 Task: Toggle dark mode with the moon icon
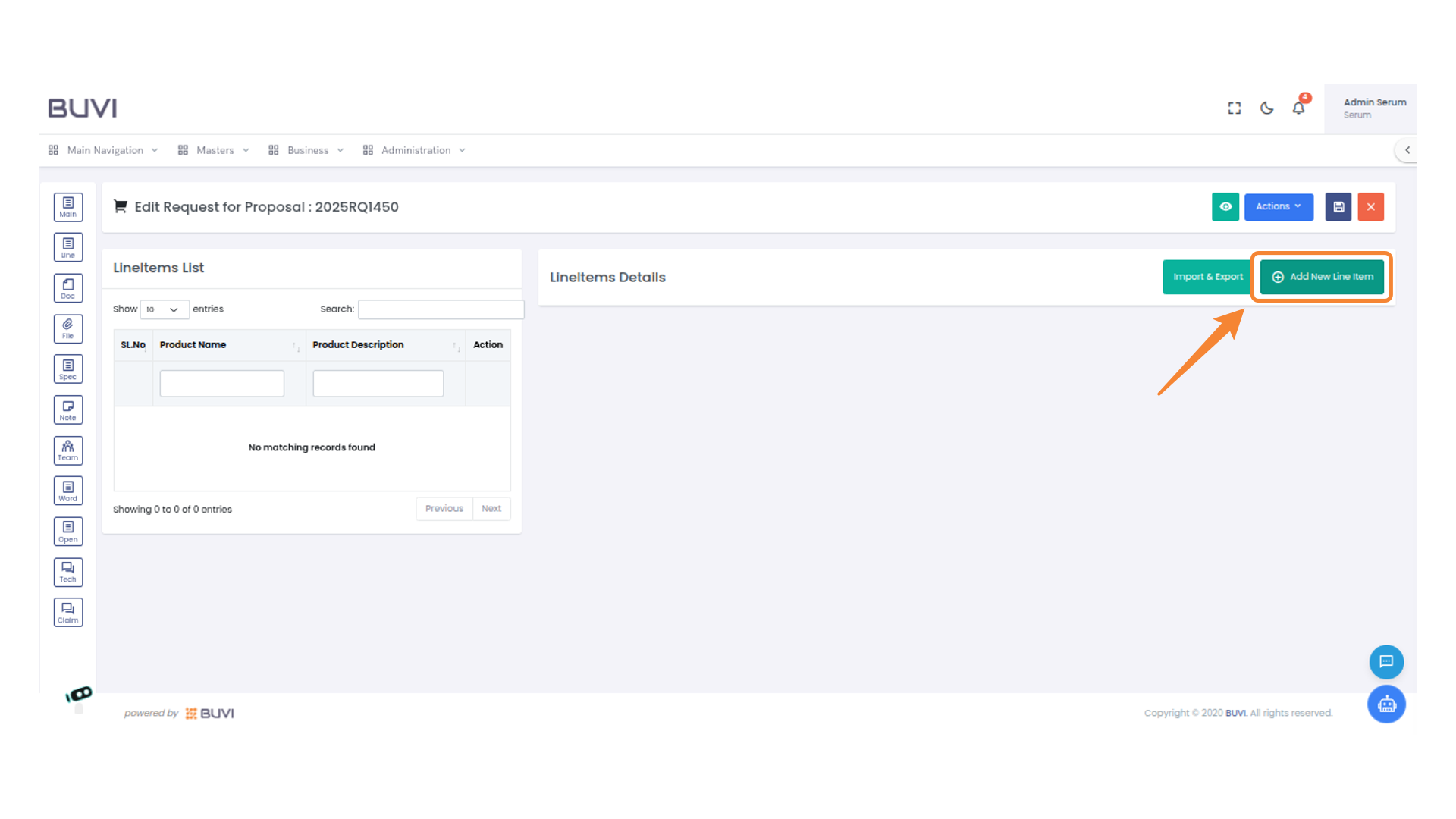[x=1266, y=108]
